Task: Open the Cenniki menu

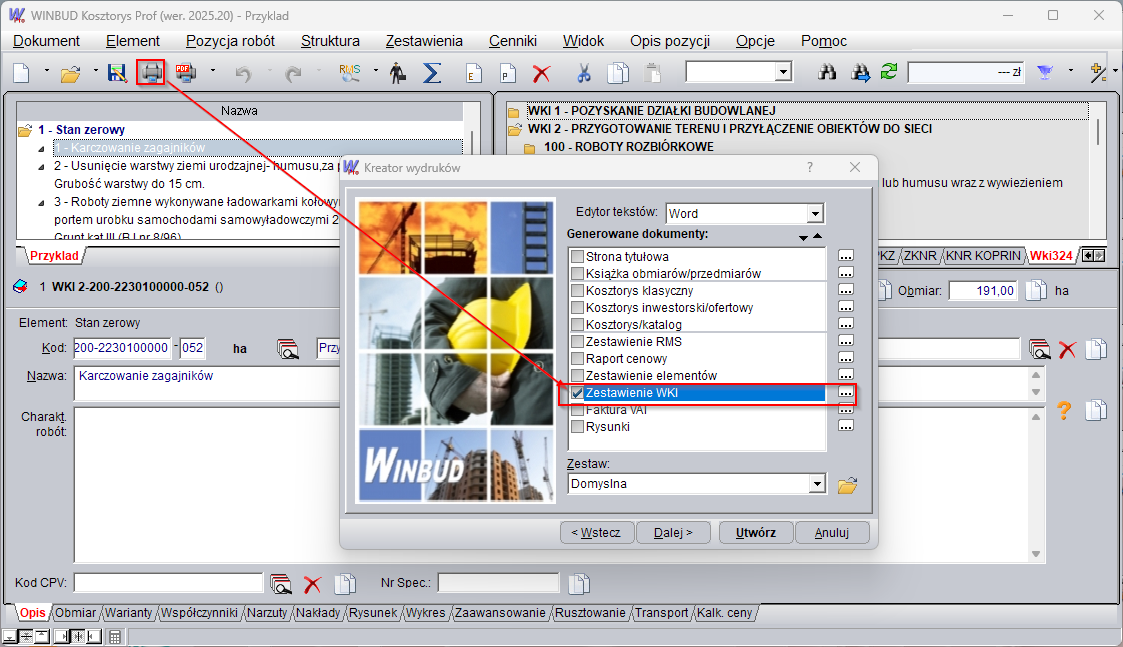Action: point(513,42)
